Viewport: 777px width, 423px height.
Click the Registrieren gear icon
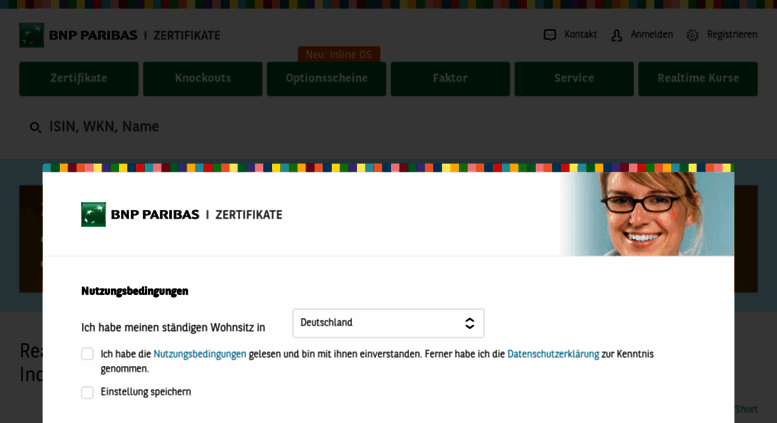pos(692,35)
